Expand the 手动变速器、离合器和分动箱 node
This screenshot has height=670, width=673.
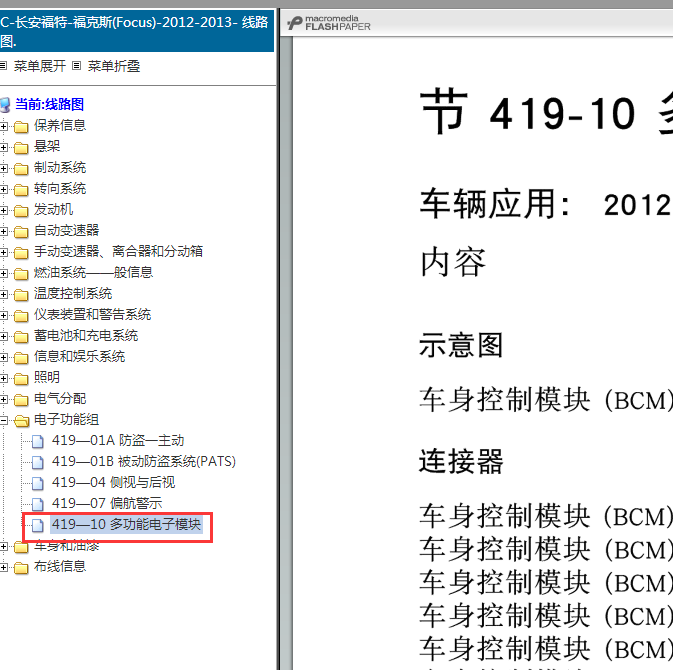pyautogui.click(x=3, y=252)
